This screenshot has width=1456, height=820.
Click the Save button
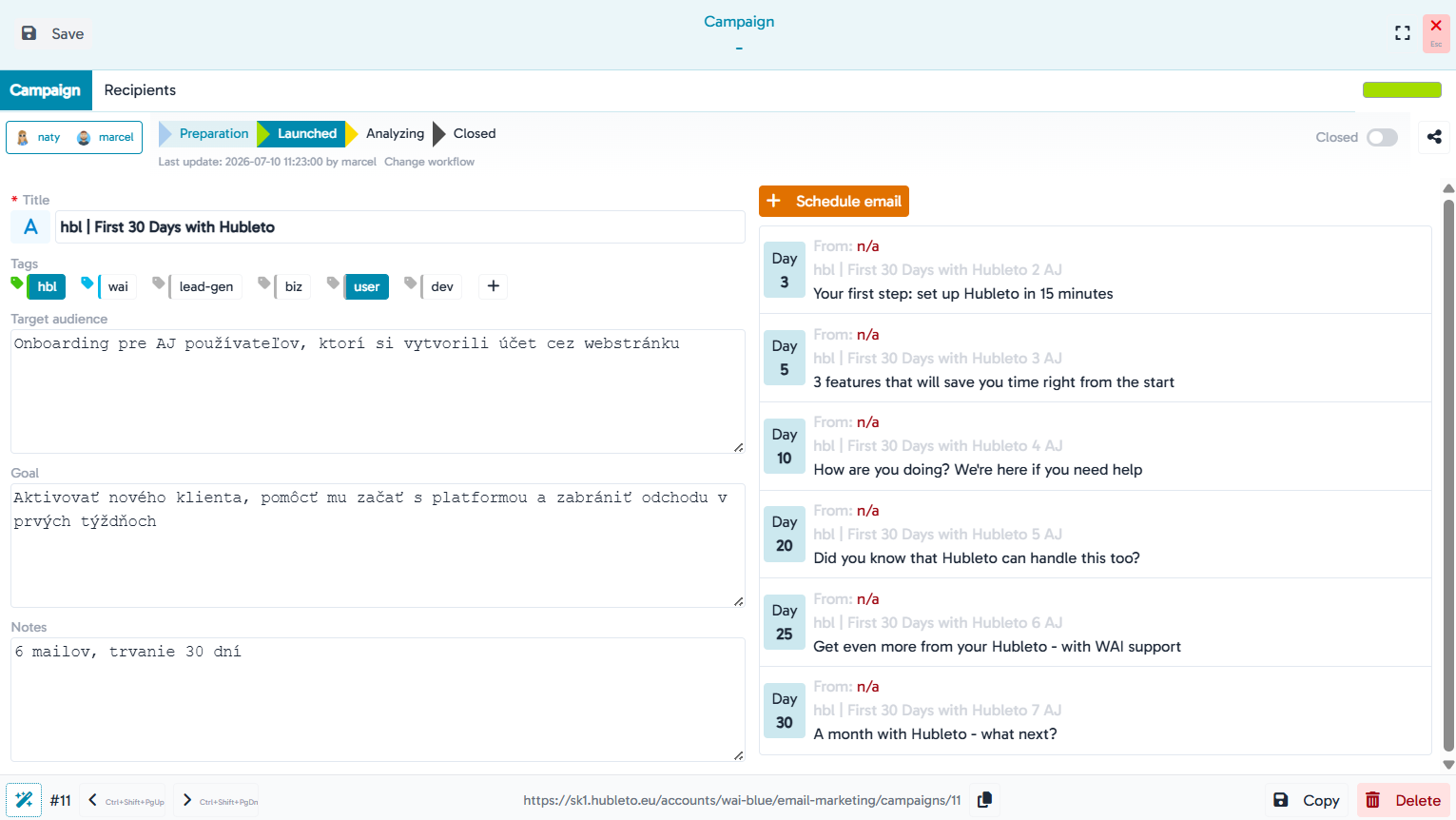pyautogui.click(x=53, y=33)
